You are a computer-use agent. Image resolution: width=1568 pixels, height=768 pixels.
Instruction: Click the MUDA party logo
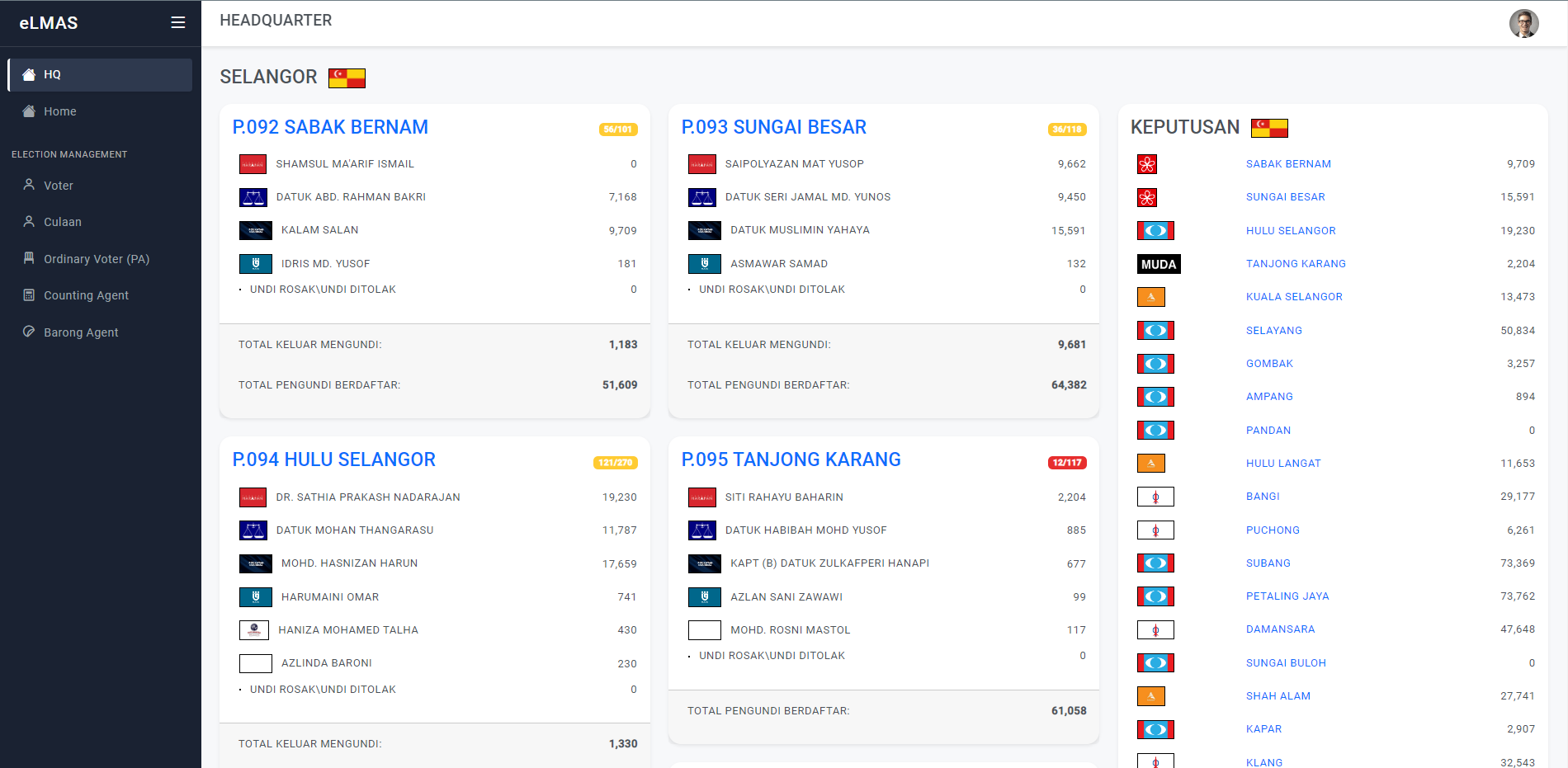[1159, 264]
